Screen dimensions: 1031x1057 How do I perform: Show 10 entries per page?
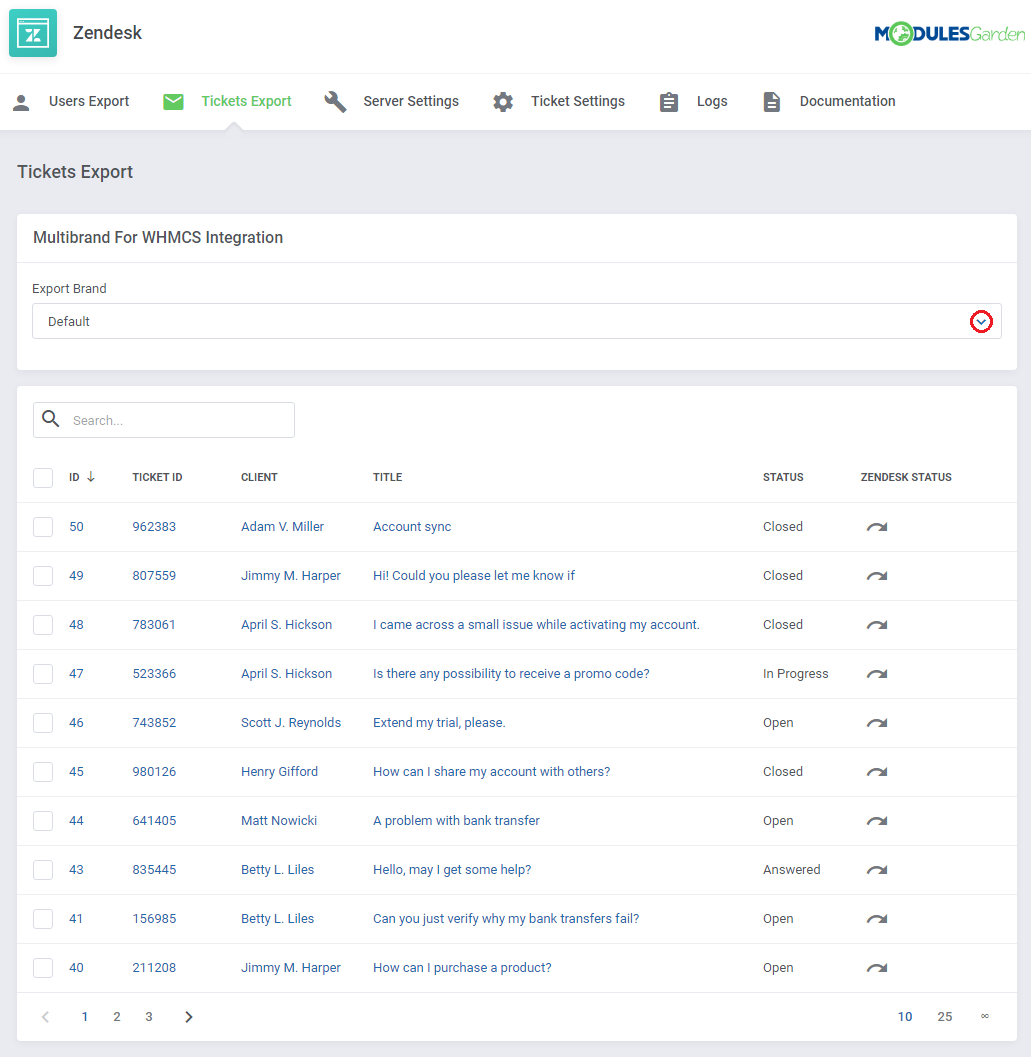[905, 1017]
